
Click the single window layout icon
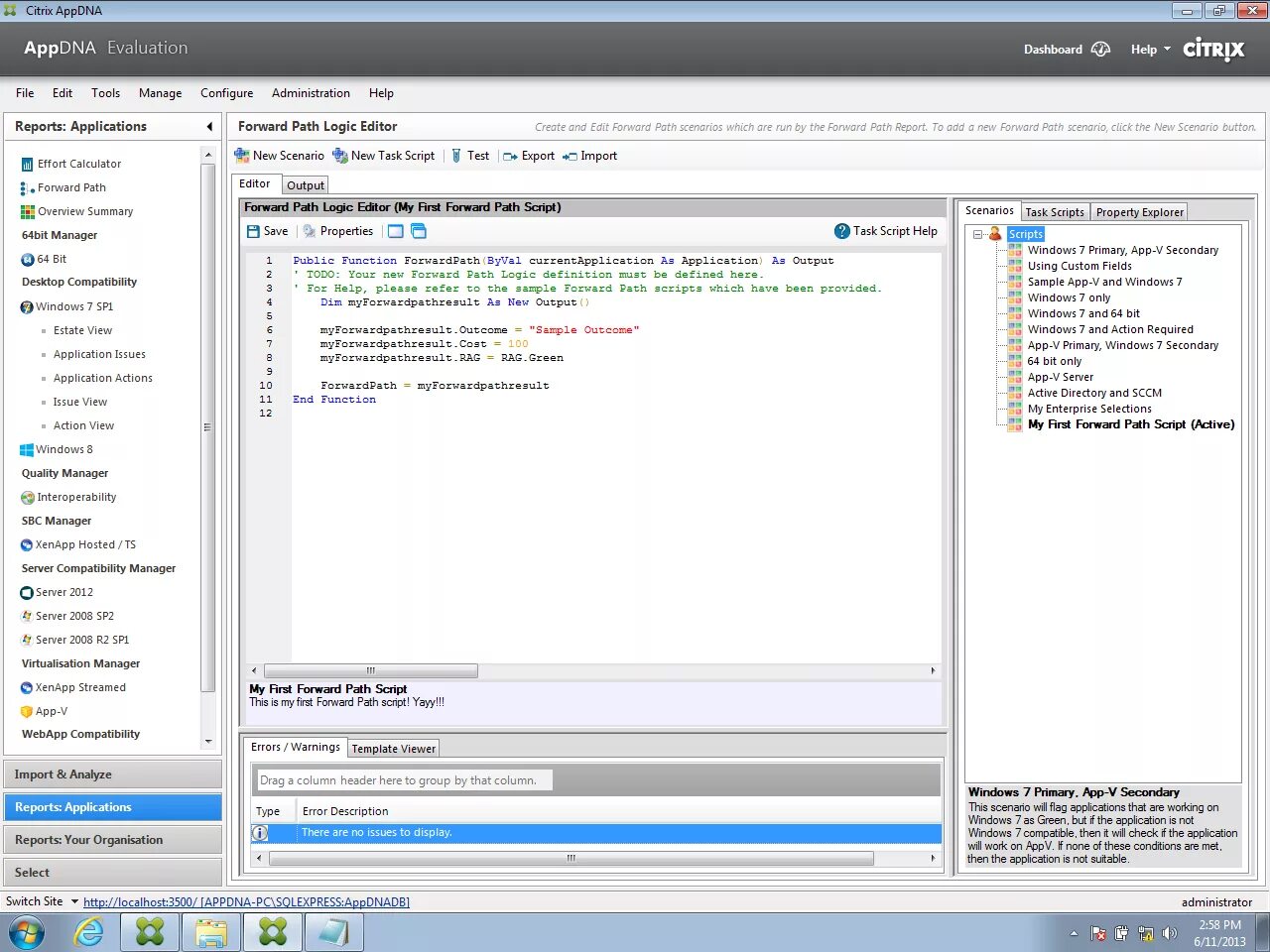(x=396, y=231)
